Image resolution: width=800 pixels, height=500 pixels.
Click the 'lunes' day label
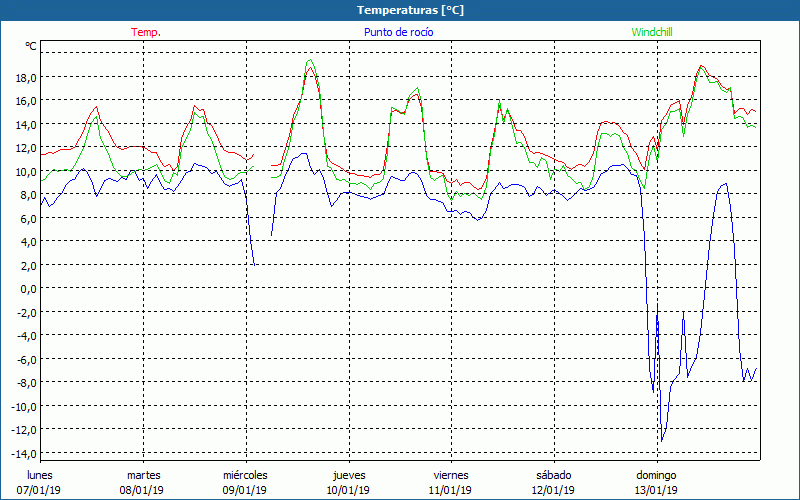tap(40, 476)
